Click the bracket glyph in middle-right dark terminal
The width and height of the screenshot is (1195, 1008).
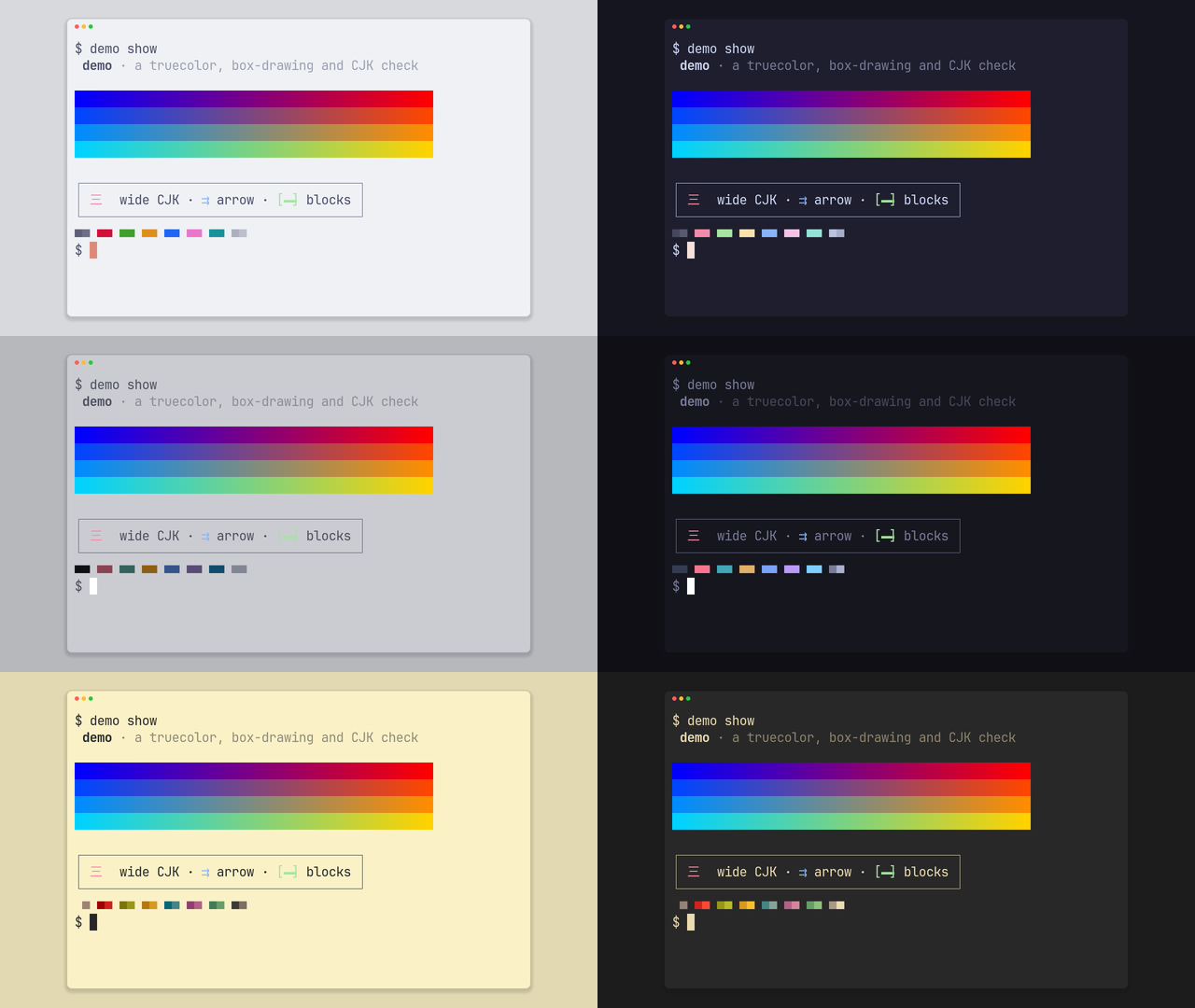[x=885, y=536]
